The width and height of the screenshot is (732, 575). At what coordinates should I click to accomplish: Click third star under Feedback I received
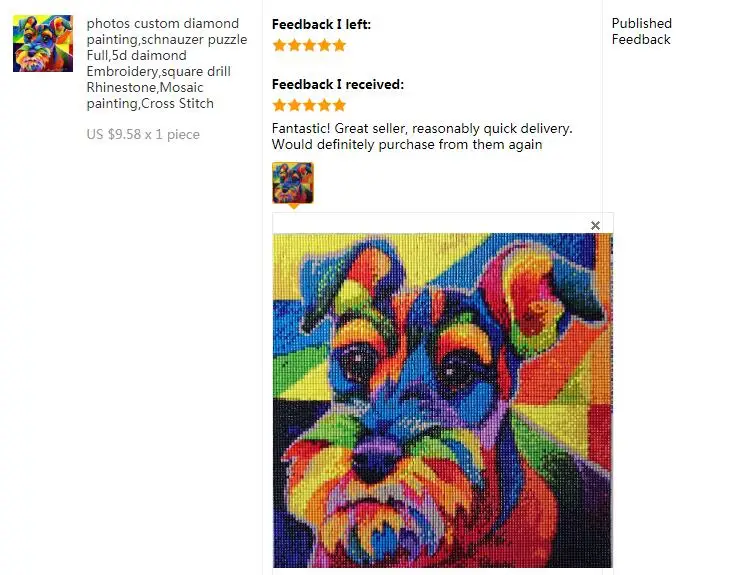coord(310,105)
